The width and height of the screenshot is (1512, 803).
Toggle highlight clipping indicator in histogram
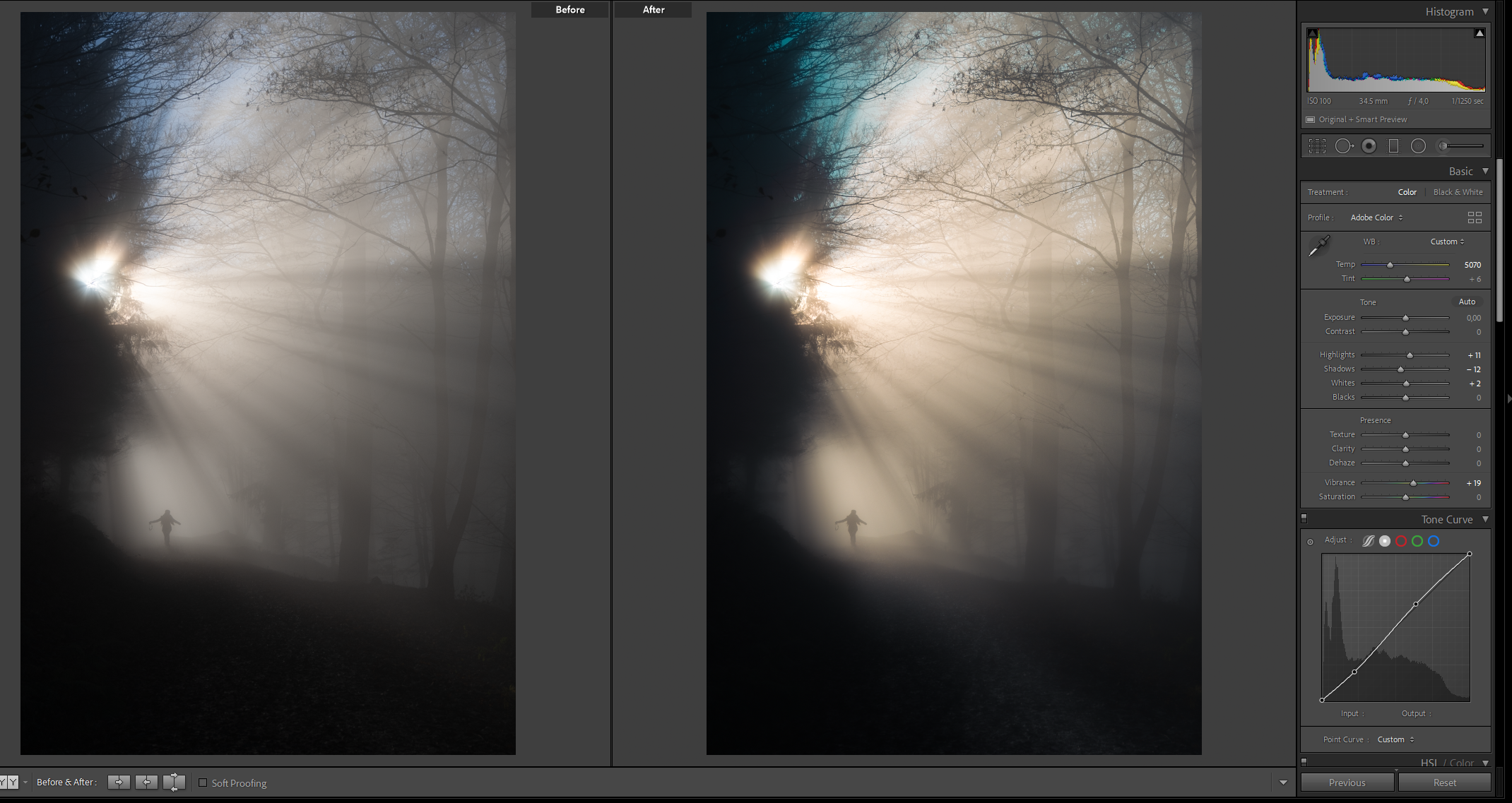pos(1479,33)
